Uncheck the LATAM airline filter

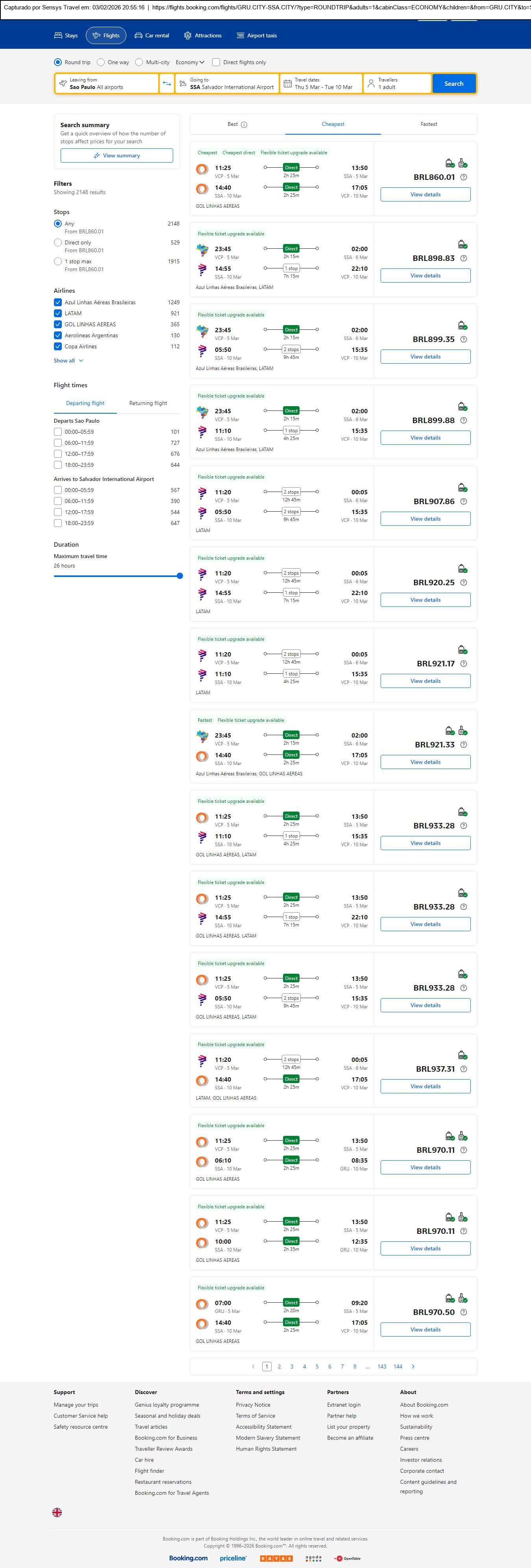click(58, 313)
